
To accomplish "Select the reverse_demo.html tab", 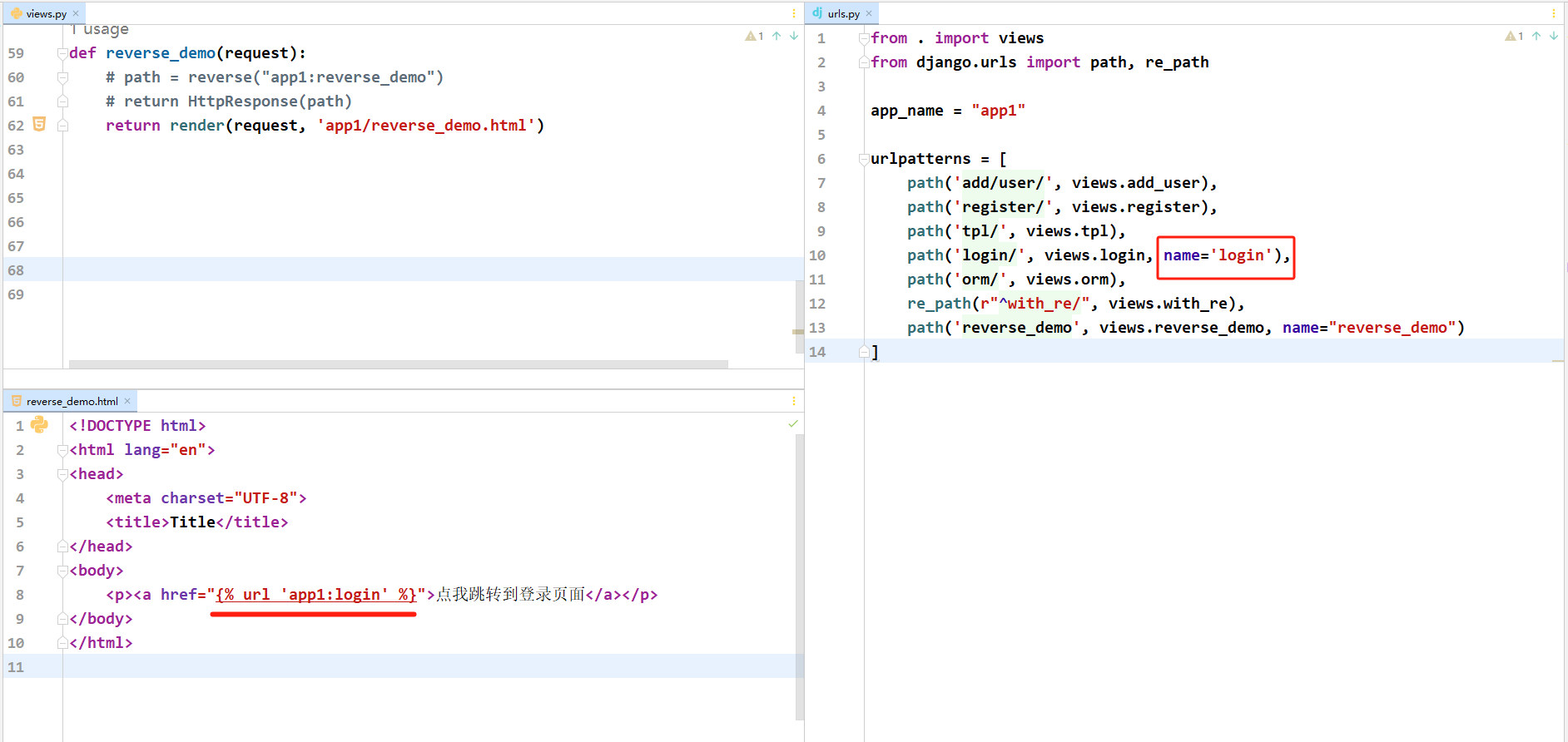I will click(72, 401).
